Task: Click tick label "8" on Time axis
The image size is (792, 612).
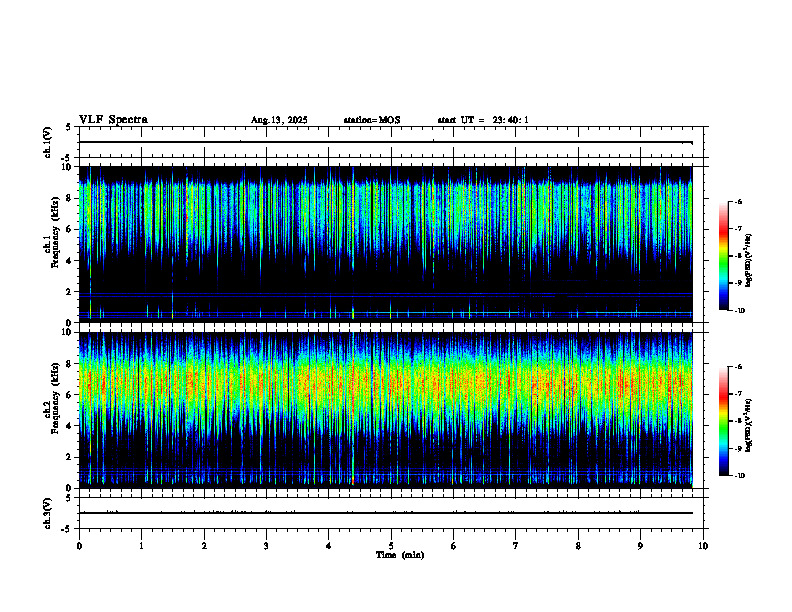Action: click(578, 546)
